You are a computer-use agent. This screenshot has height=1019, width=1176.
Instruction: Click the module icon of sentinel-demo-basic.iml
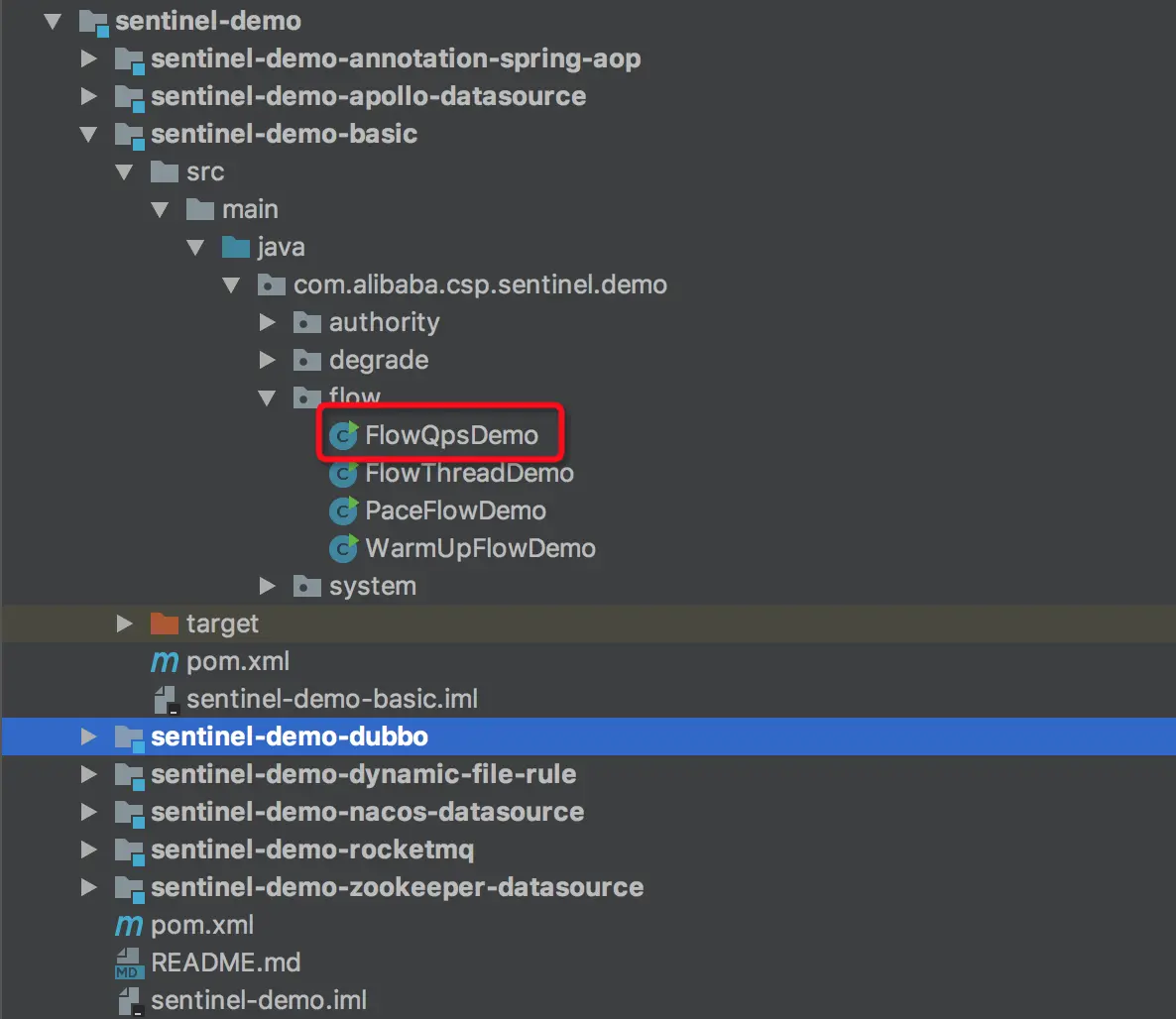coord(164,699)
